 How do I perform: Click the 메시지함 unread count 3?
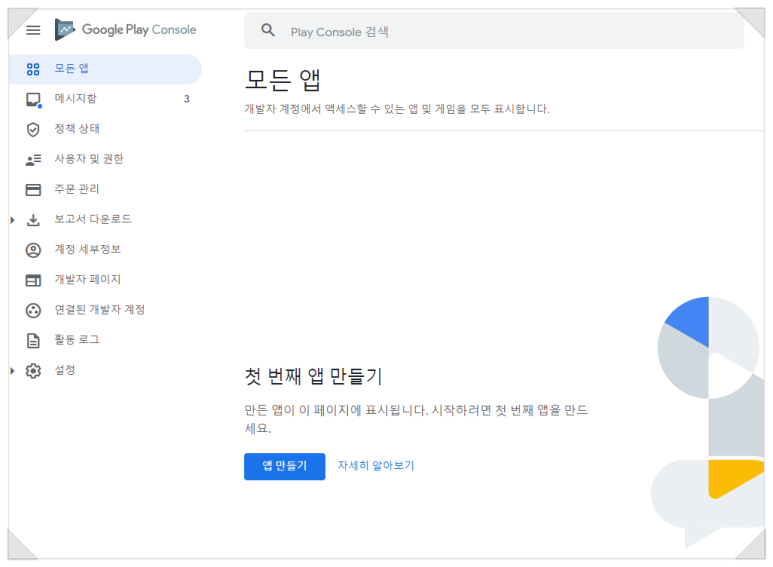[x=186, y=99]
